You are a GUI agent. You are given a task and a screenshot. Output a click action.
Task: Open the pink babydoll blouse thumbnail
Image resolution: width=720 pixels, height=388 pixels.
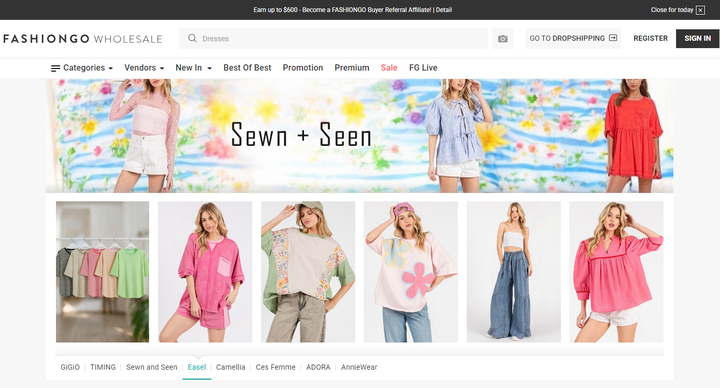(x=616, y=272)
